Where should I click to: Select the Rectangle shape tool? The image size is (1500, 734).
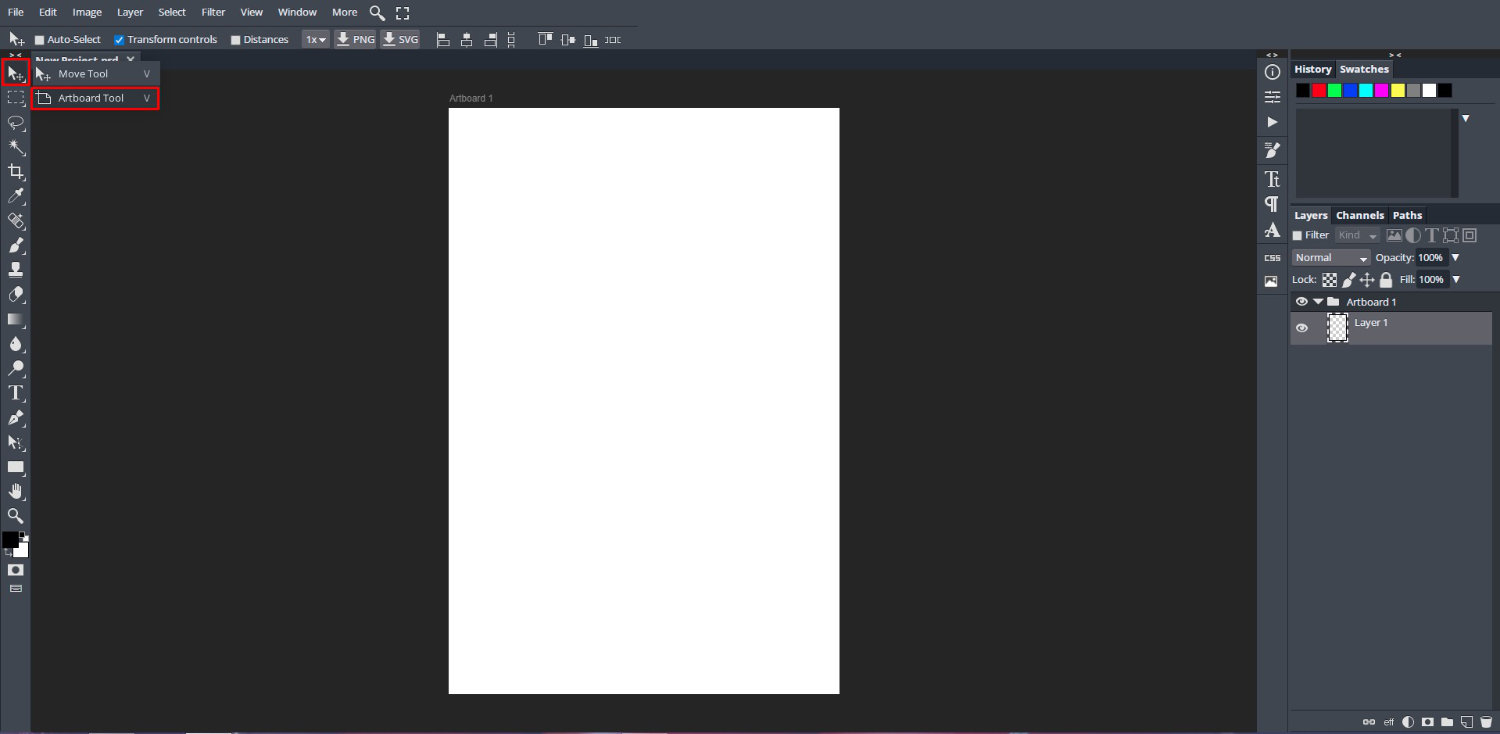[16, 467]
